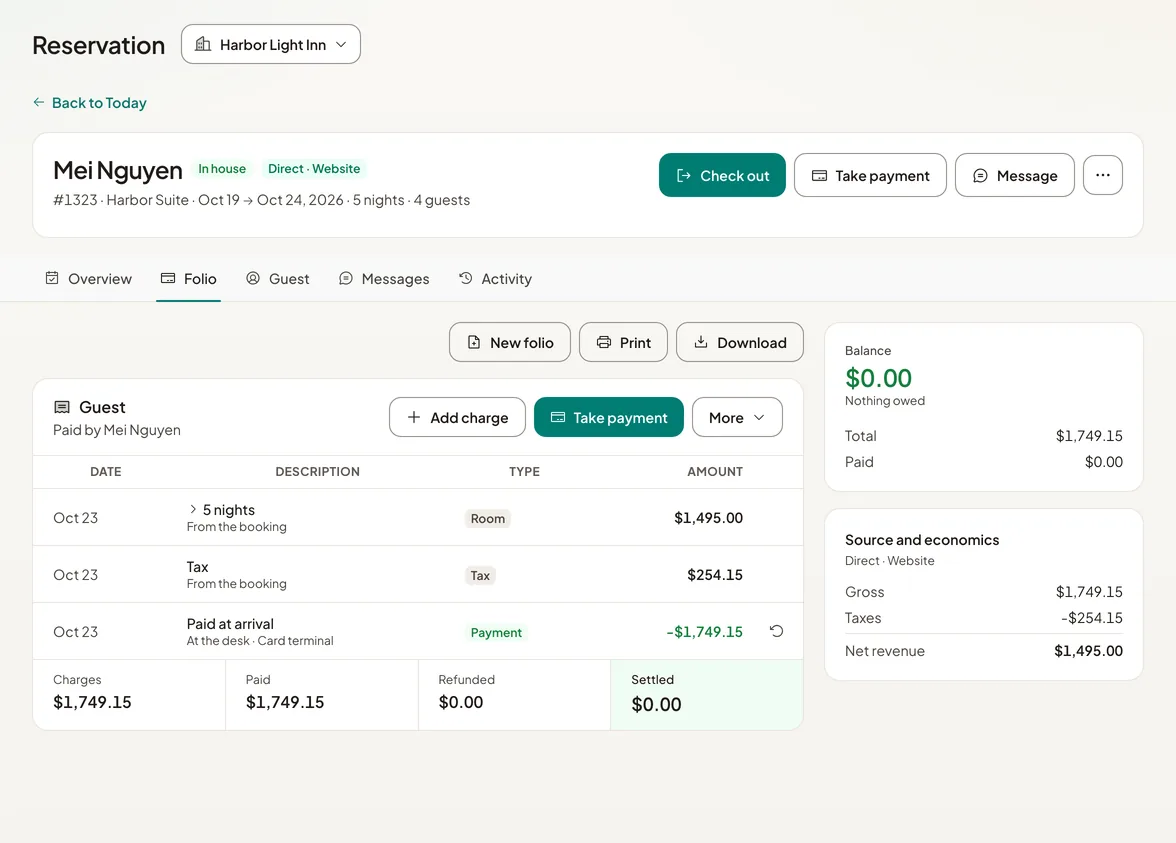
Task: Open the More dropdown in Guest folio
Action: tap(736, 418)
